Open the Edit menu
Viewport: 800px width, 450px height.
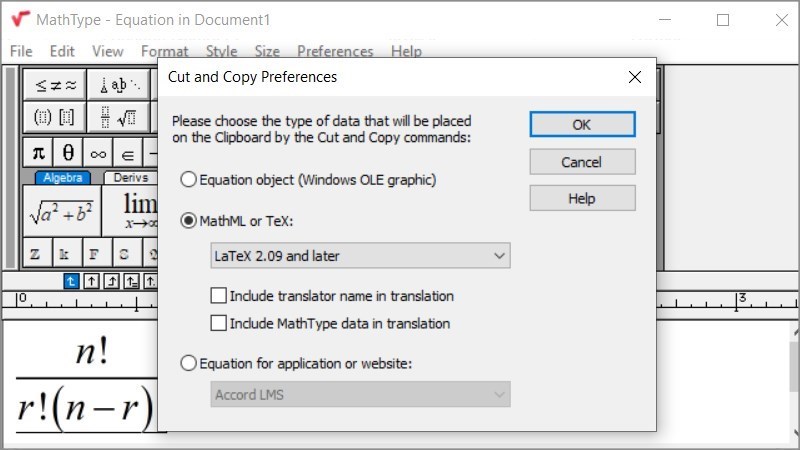(x=62, y=51)
